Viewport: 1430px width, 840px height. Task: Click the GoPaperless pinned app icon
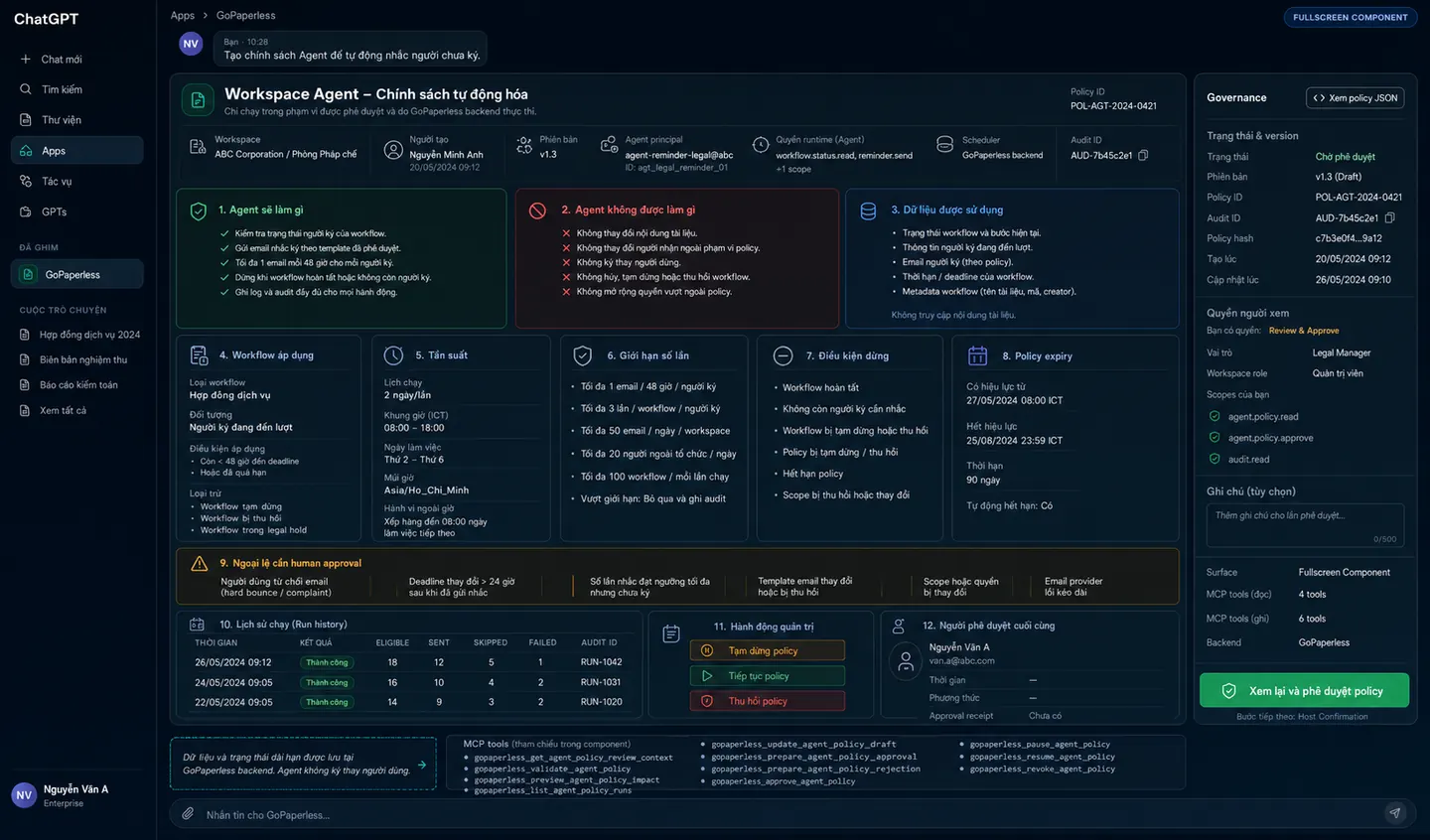[x=28, y=275]
